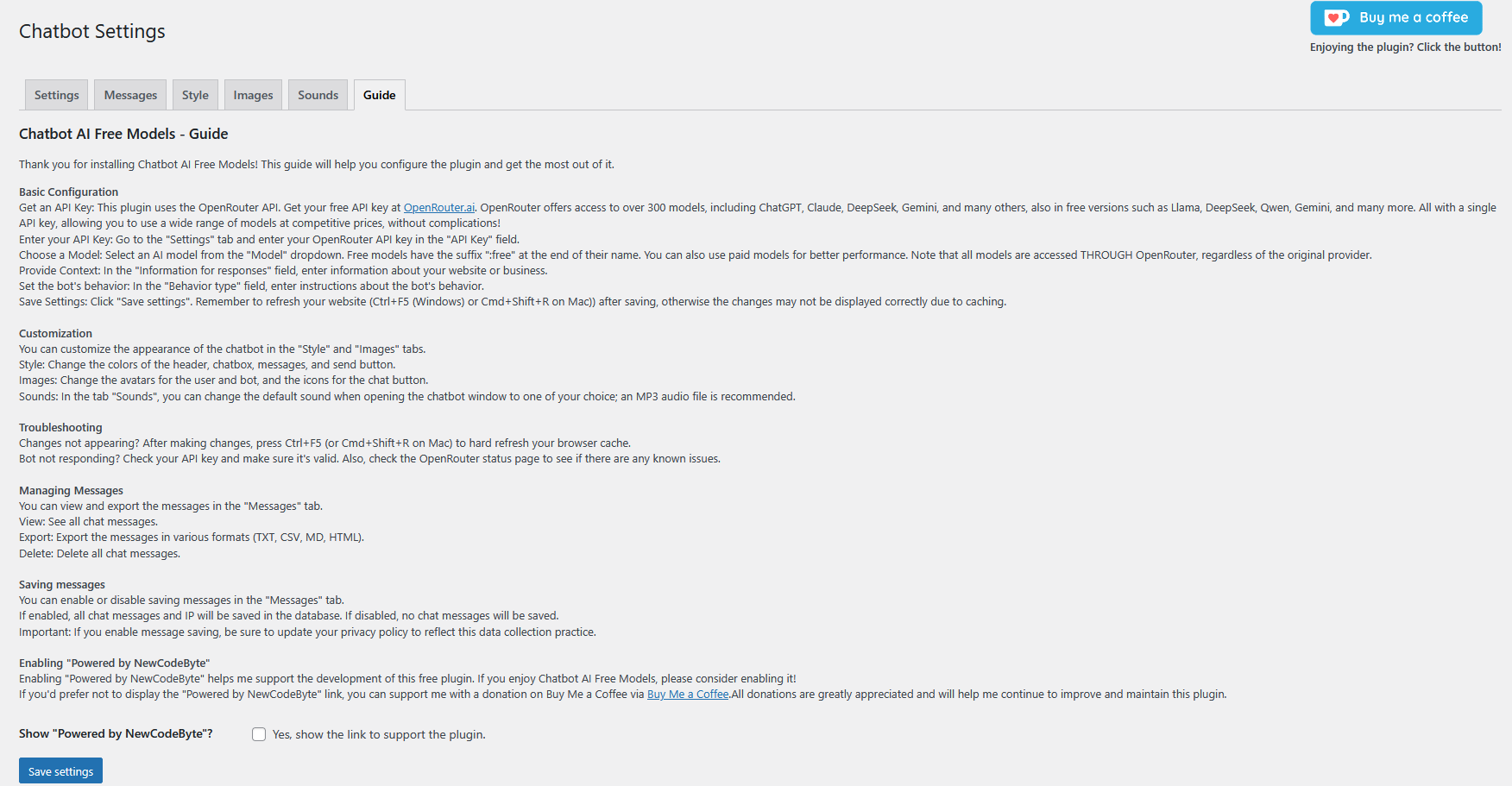Follow the OpenRouter.ai link
This screenshot has width=1512, height=786.
pyautogui.click(x=439, y=208)
